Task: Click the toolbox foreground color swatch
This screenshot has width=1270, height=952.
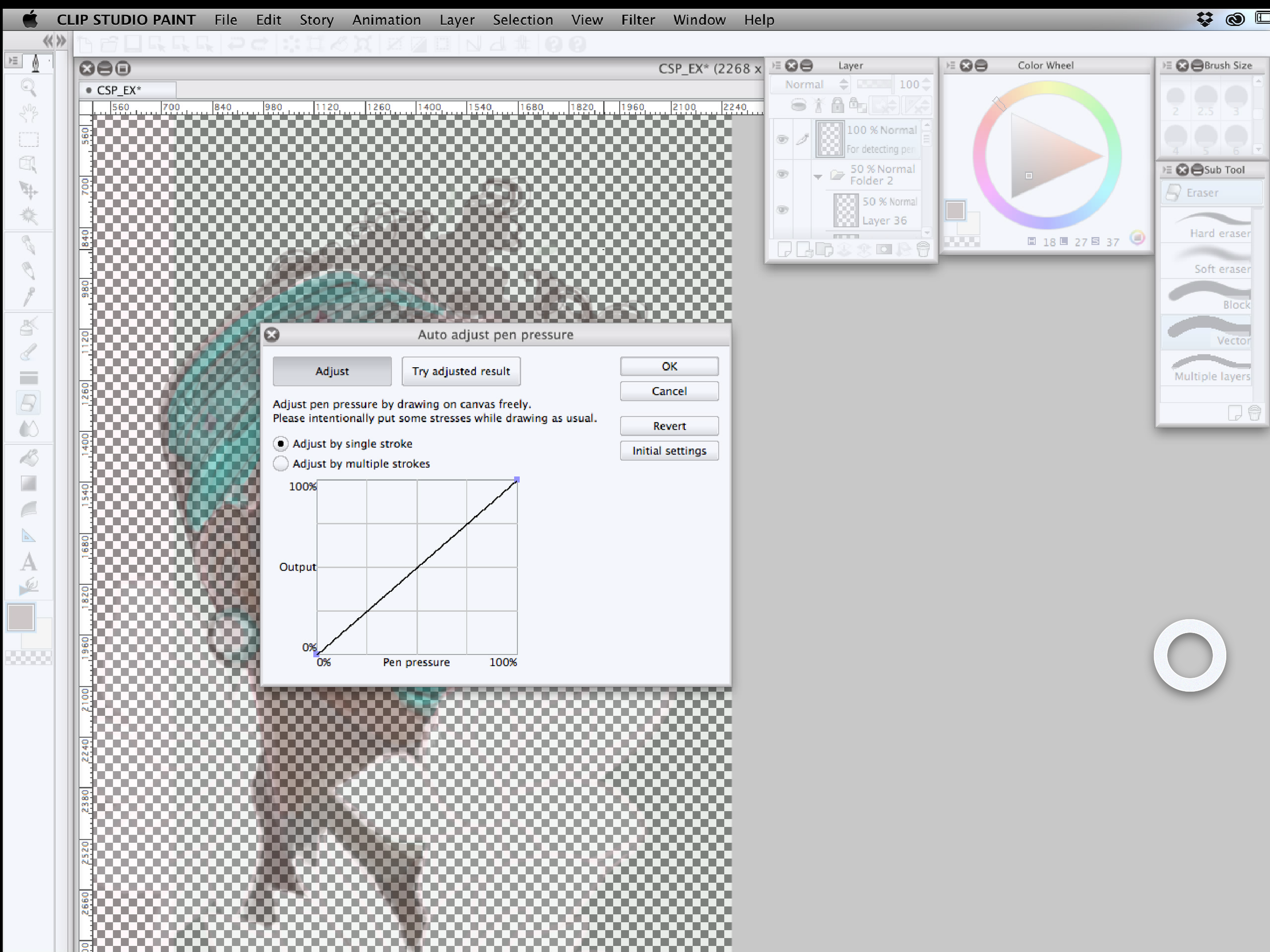Action: tap(21, 618)
